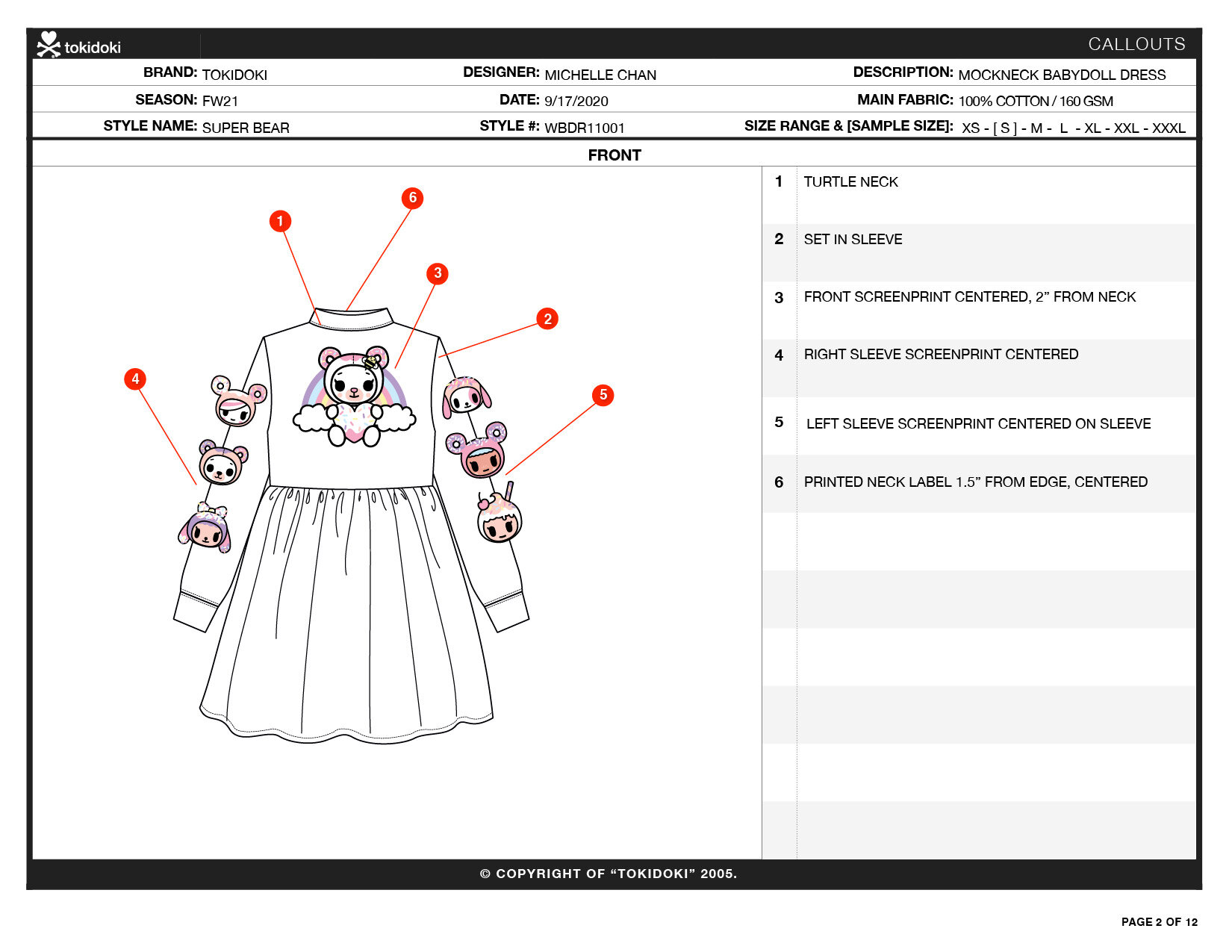This screenshot has height=952, width=1232.
Task: Click 'FRONT SCREENPRINT CENTERED, 2” FROM NECK'
Action: coord(969,297)
